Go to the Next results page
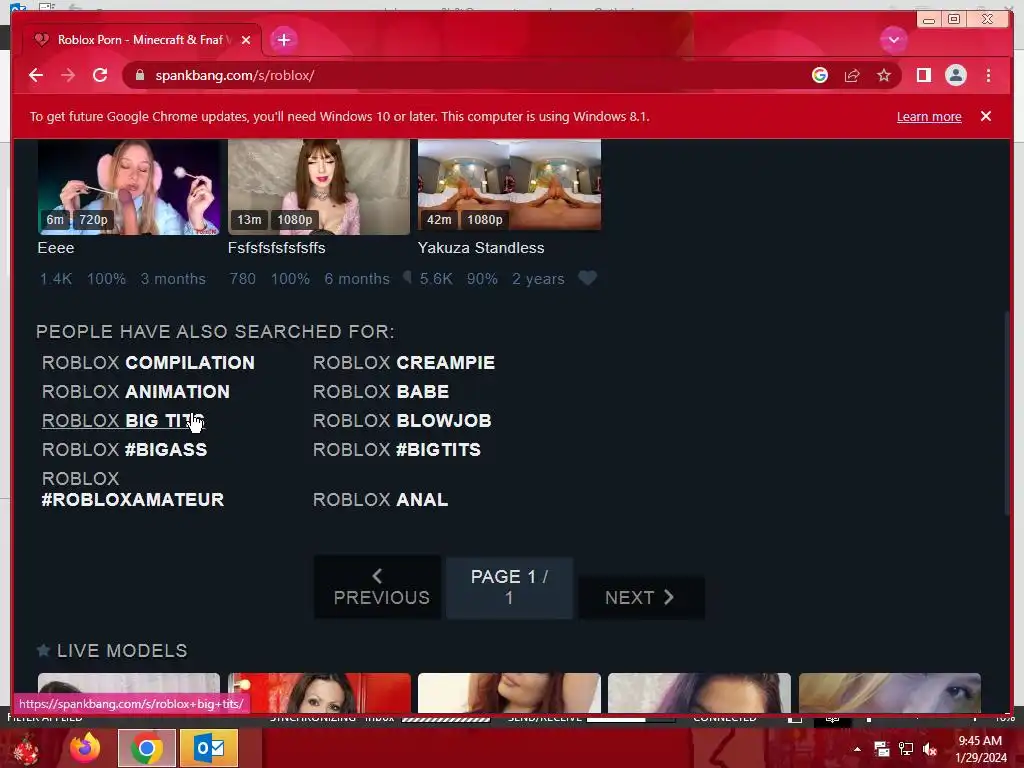The width and height of the screenshot is (1024, 768). 641,598
